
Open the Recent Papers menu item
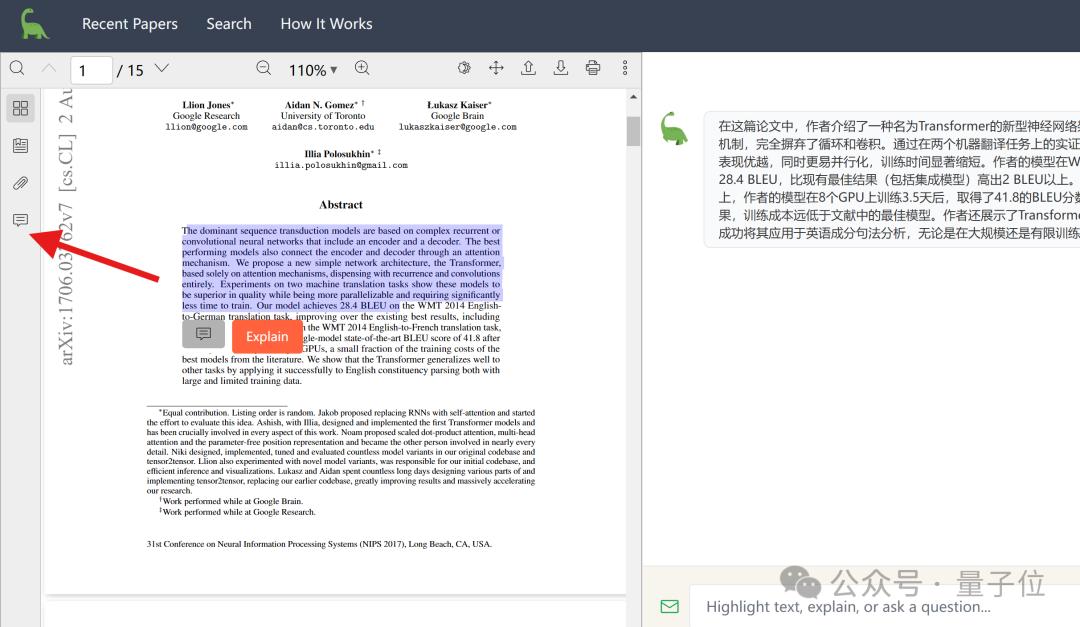tap(130, 23)
